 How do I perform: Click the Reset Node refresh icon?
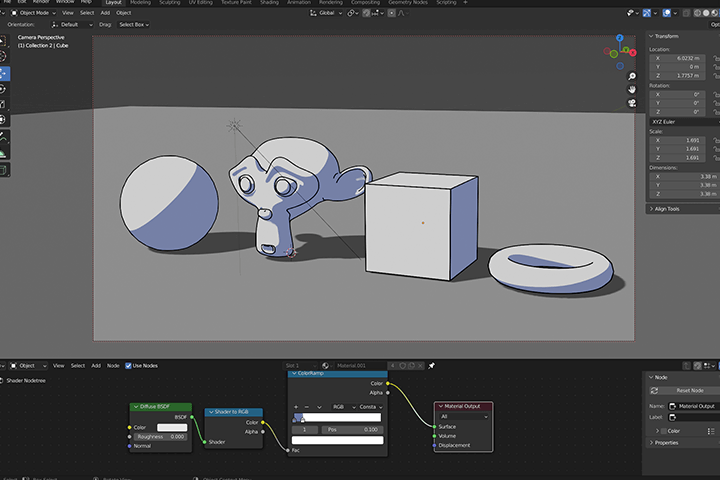[654, 390]
